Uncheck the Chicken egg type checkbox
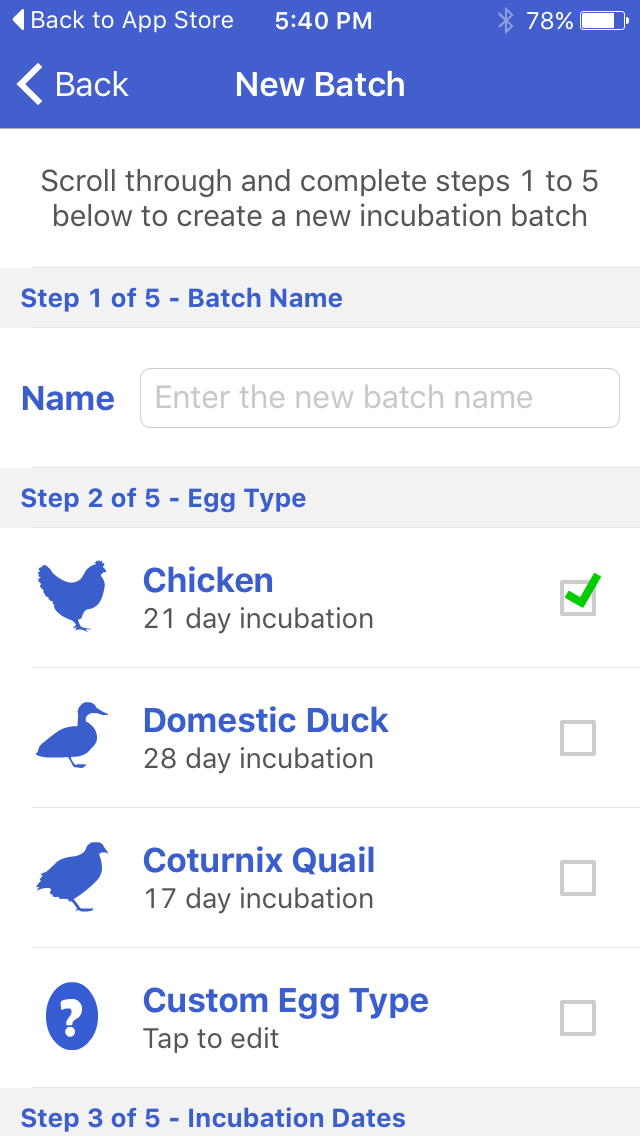Screen dimensions: 640x1136 (578, 597)
